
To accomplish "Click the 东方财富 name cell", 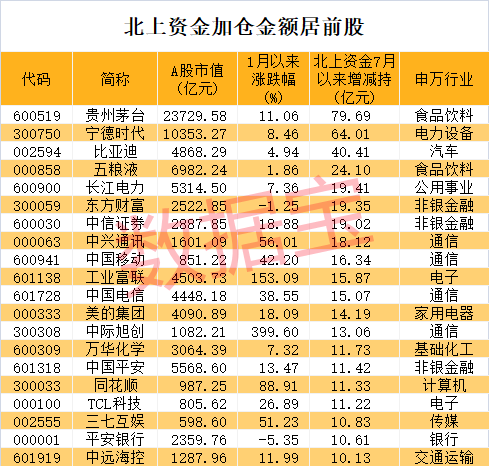I will pyautogui.click(x=115, y=205).
